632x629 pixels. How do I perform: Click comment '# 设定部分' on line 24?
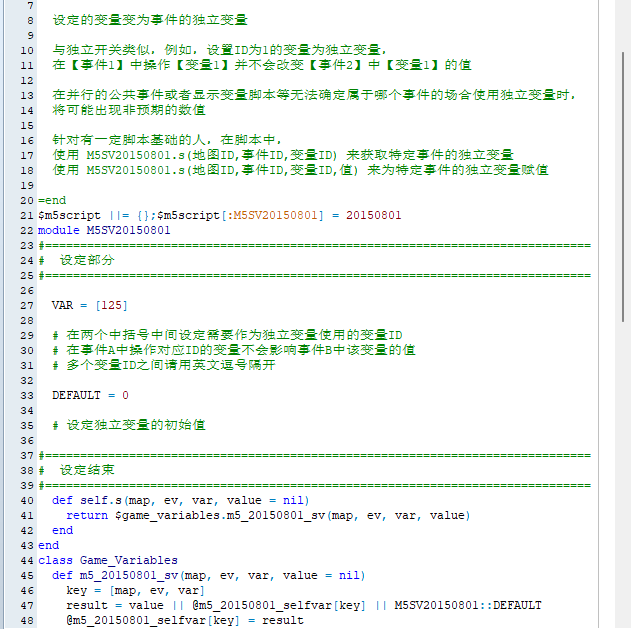[x=77, y=260]
